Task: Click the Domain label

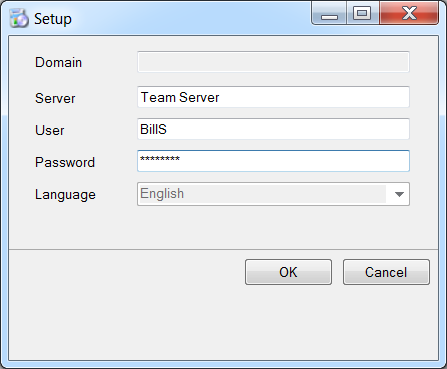Action: [x=59, y=63]
